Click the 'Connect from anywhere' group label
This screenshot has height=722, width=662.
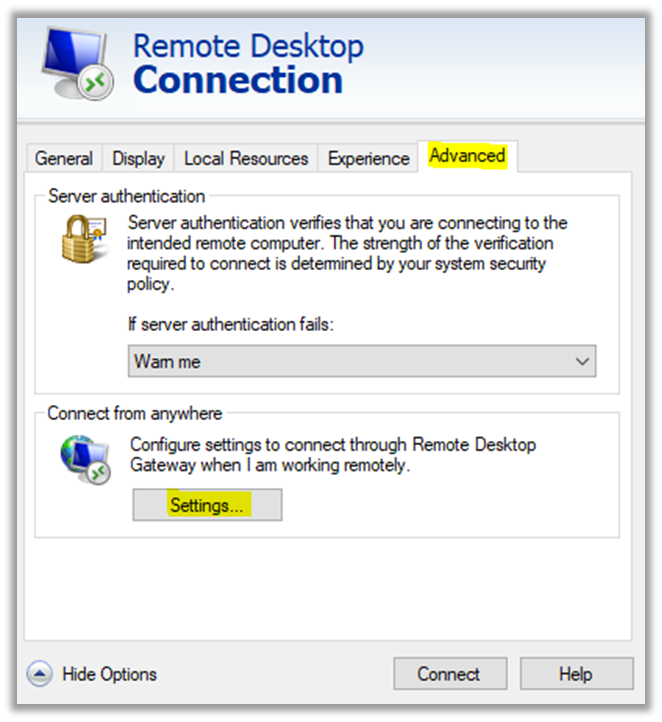coord(135,413)
